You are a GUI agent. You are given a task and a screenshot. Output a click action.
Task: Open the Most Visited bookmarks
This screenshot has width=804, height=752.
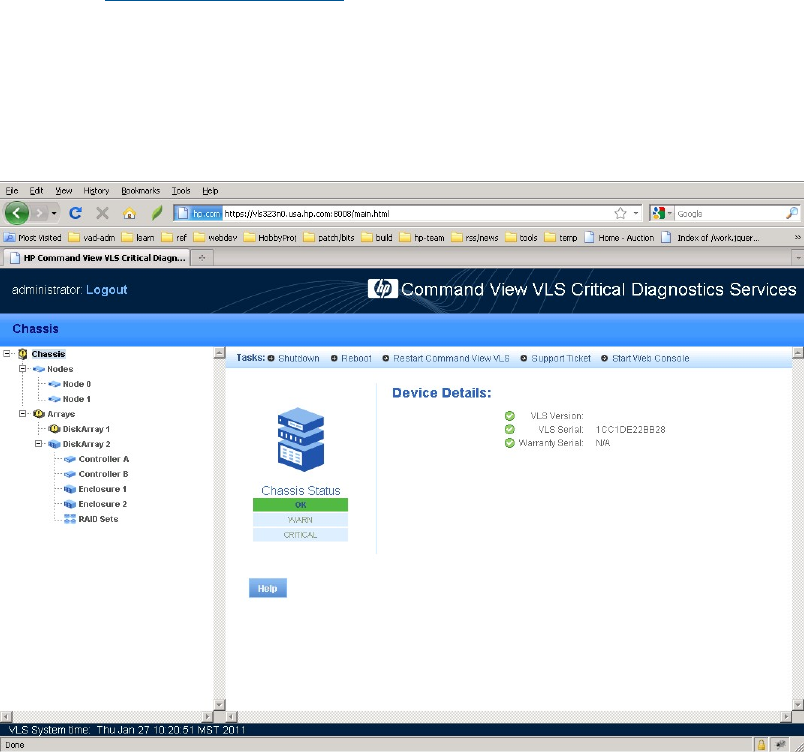(x=32, y=237)
